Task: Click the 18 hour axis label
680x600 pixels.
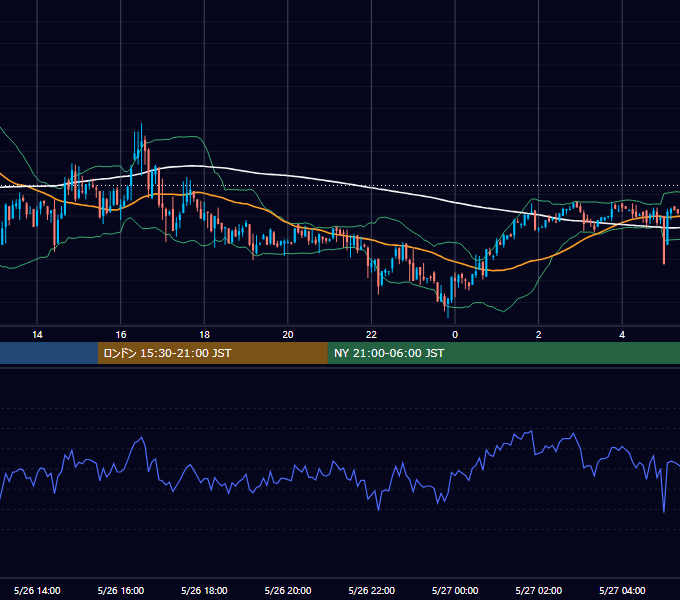Action: tap(204, 335)
